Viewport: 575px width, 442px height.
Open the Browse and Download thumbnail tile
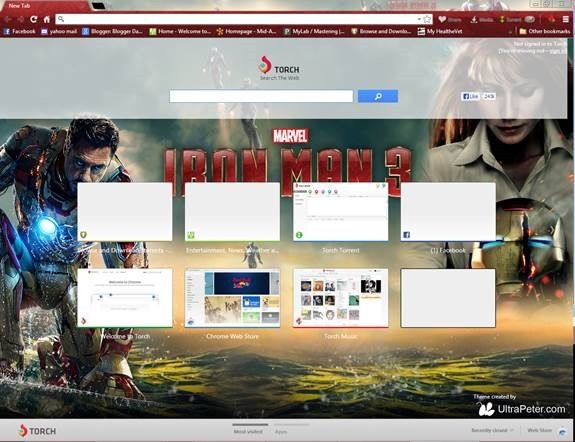coord(125,212)
